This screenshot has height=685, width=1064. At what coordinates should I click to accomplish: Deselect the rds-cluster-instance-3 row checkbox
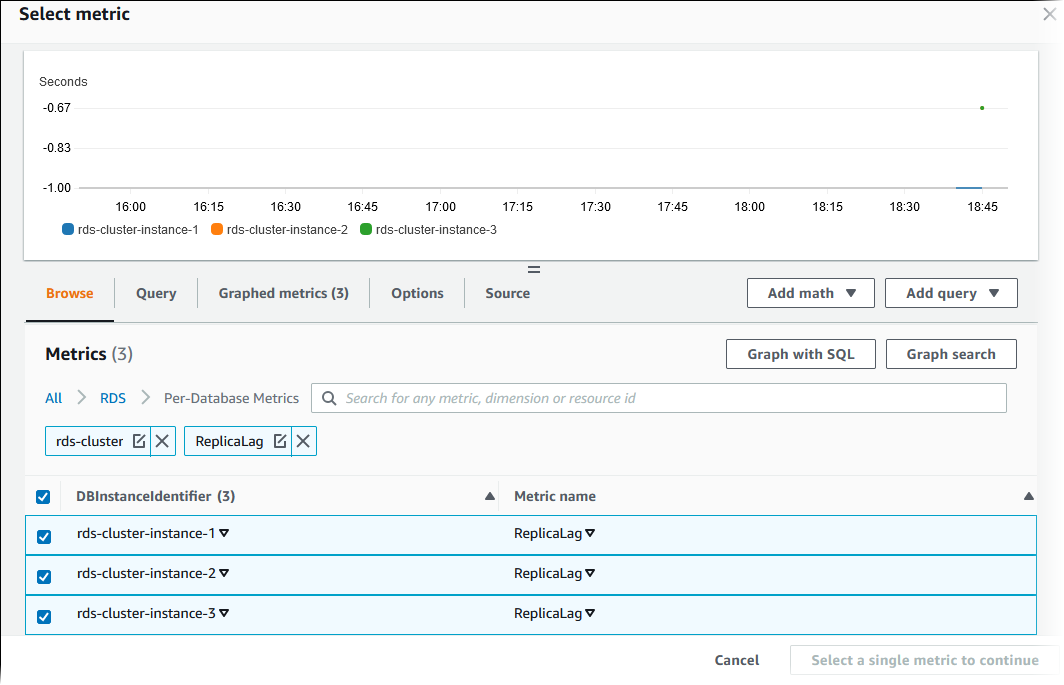click(43, 615)
